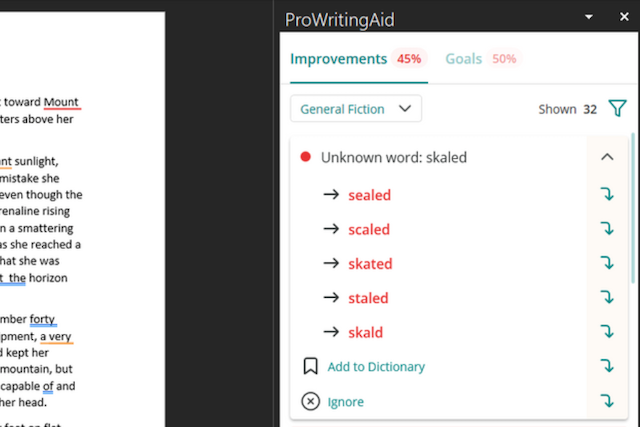The image size is (640, 427).
Task: Apply the 'skated' suggestion arrow icon
Action: coord(607,263)
